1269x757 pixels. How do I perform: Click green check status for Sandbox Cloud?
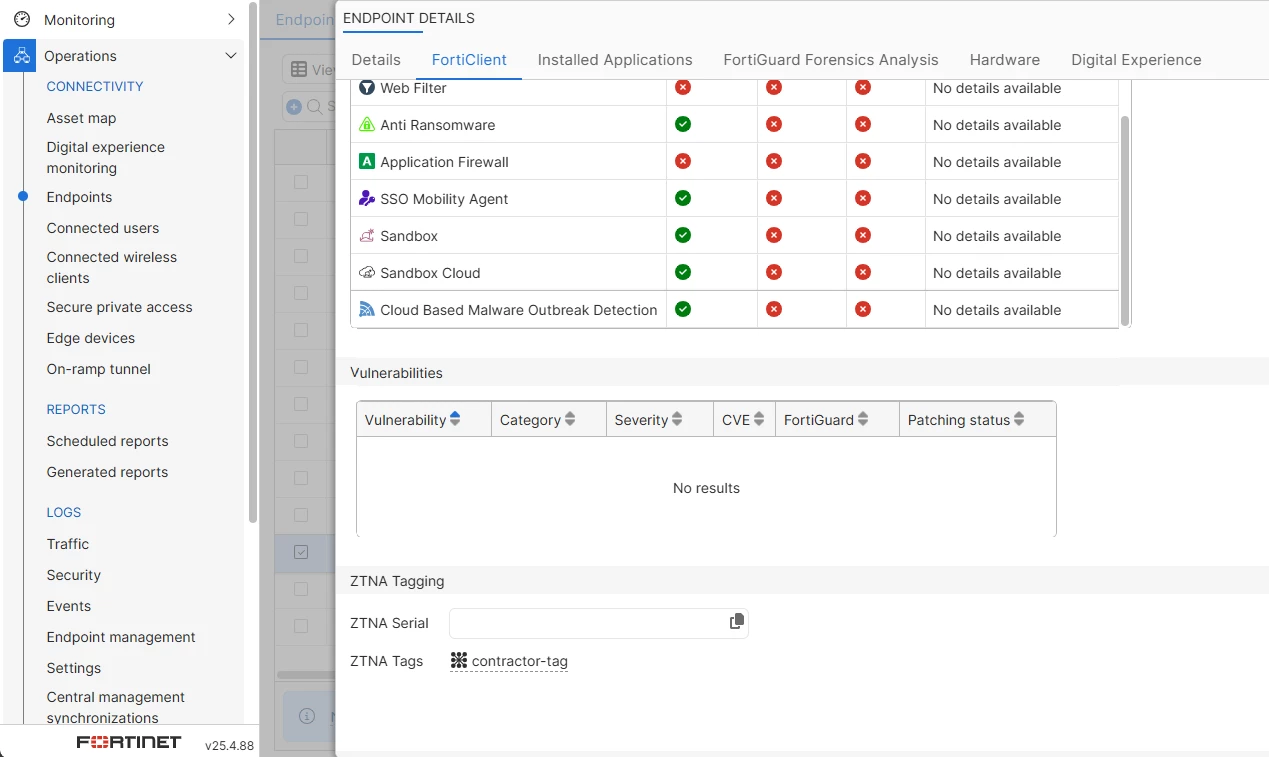(683, 273)
